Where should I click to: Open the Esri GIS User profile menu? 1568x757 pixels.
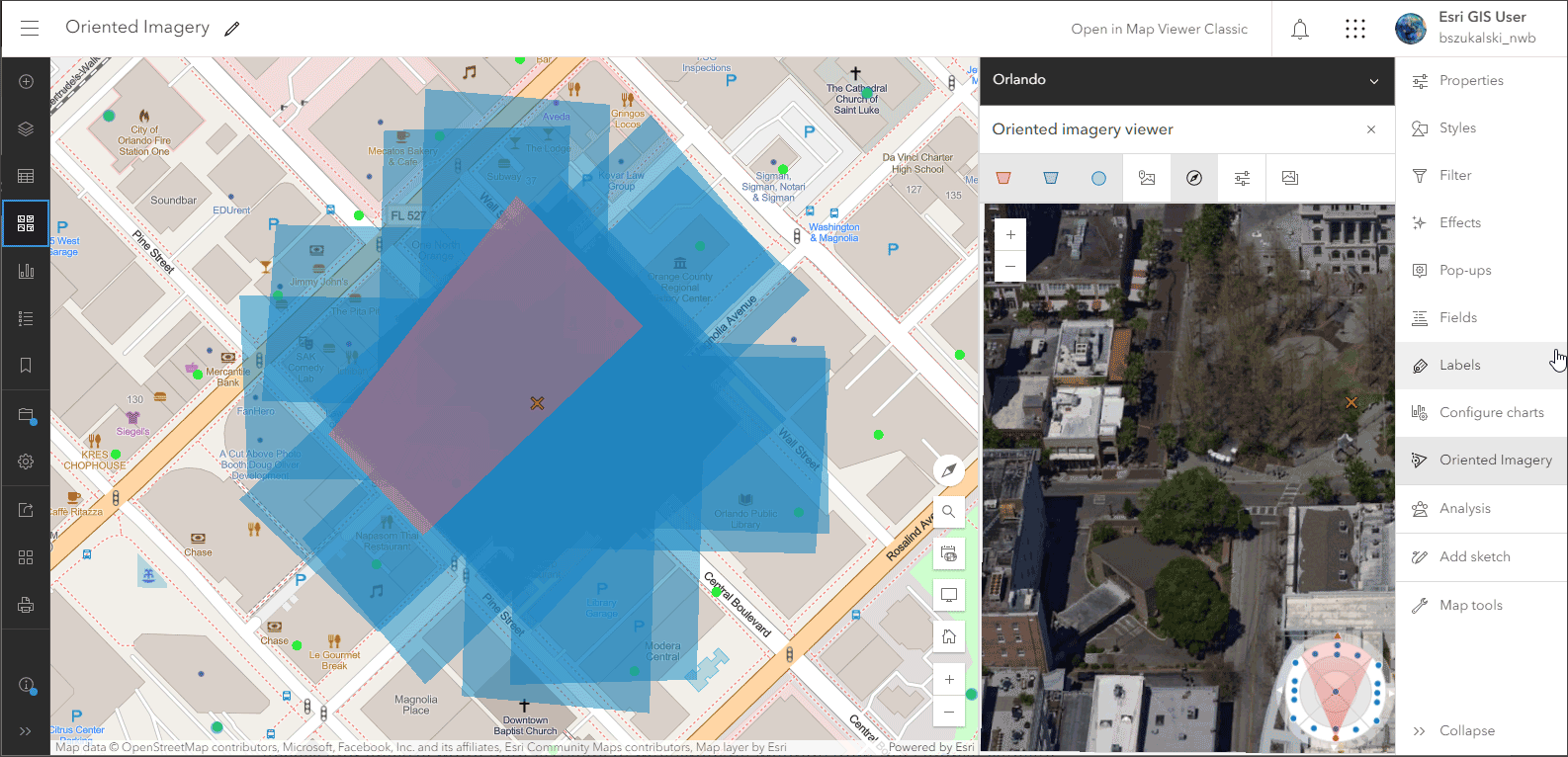click(1466, 28)
